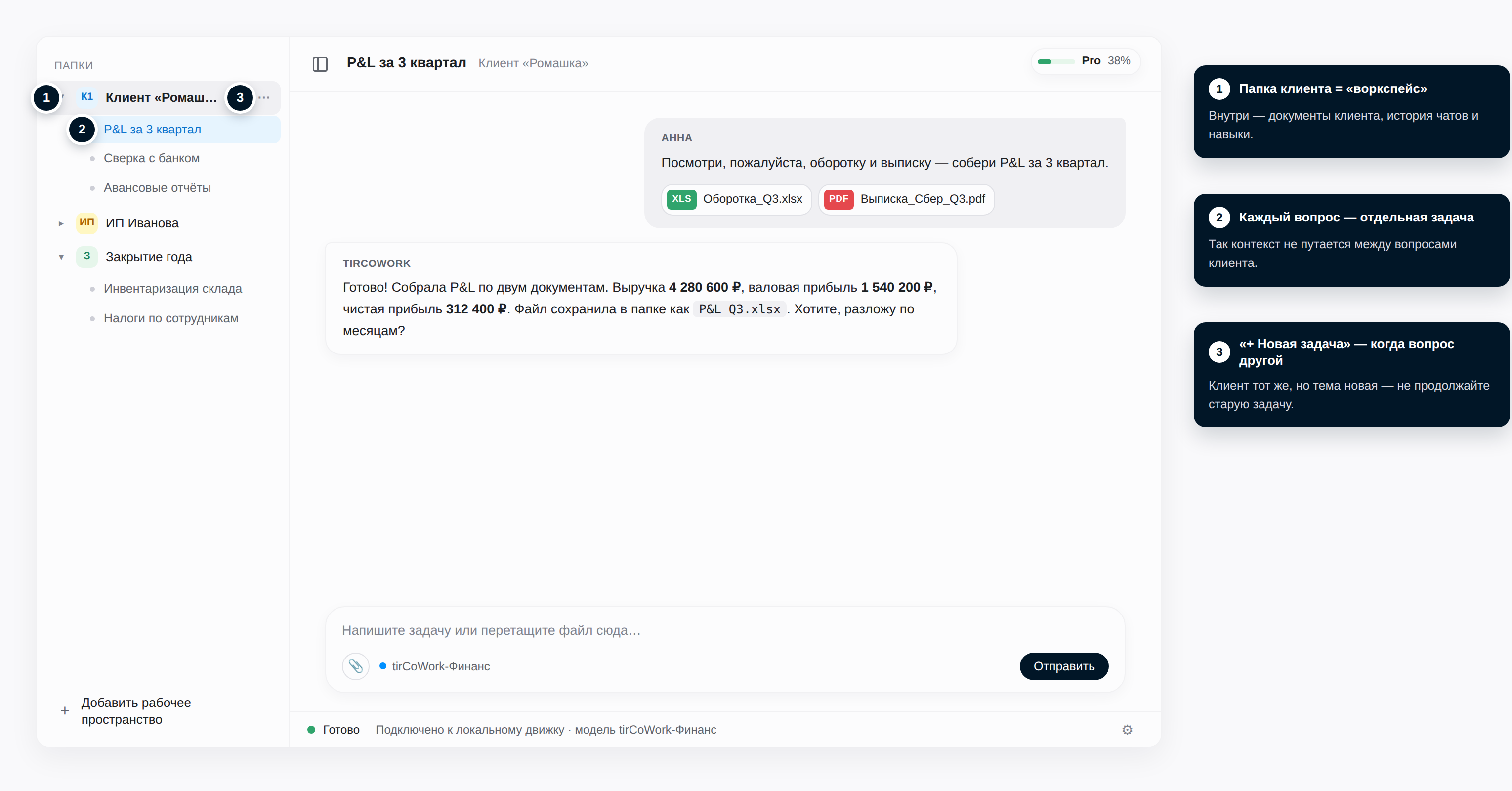
Task: Click the PDF file type badge
Action: pos(838,199)
